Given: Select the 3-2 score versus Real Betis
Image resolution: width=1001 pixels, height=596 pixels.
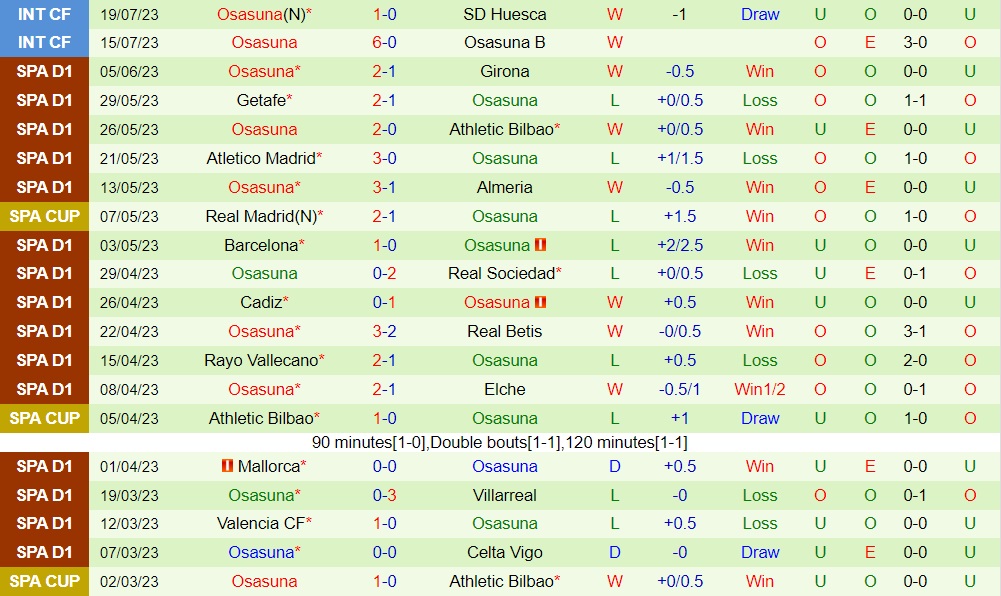Looking at the screenshot, I should pos(385,331).
